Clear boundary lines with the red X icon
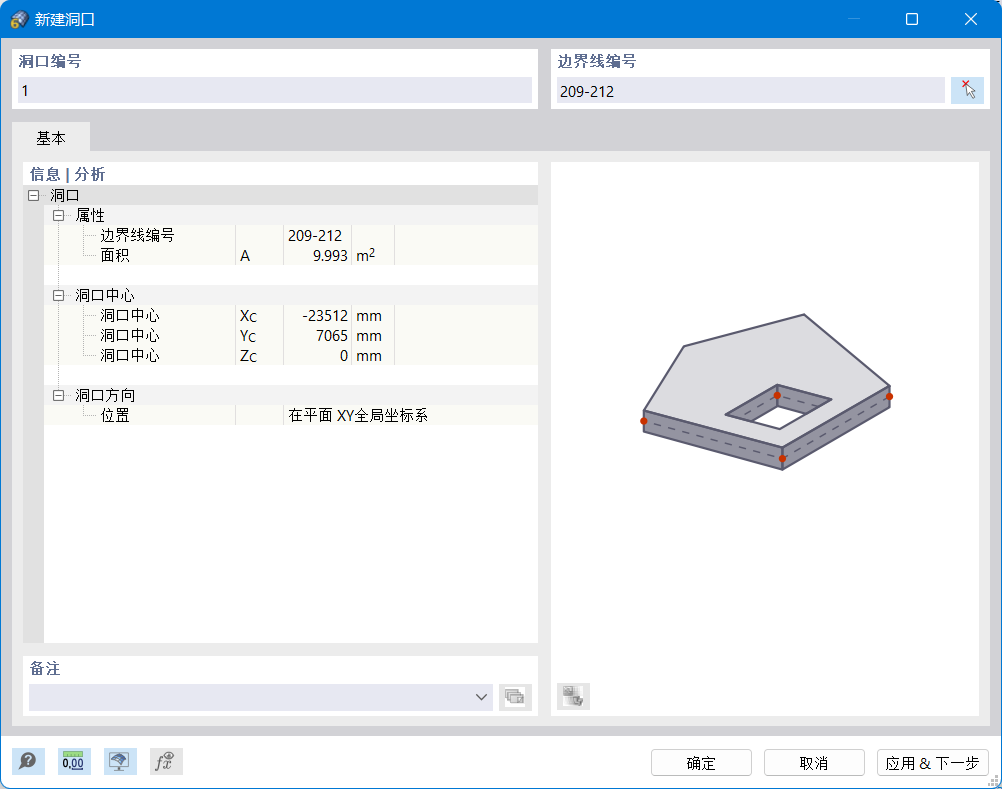Viewport: 1002px width, 789px height. coord(967,83)
